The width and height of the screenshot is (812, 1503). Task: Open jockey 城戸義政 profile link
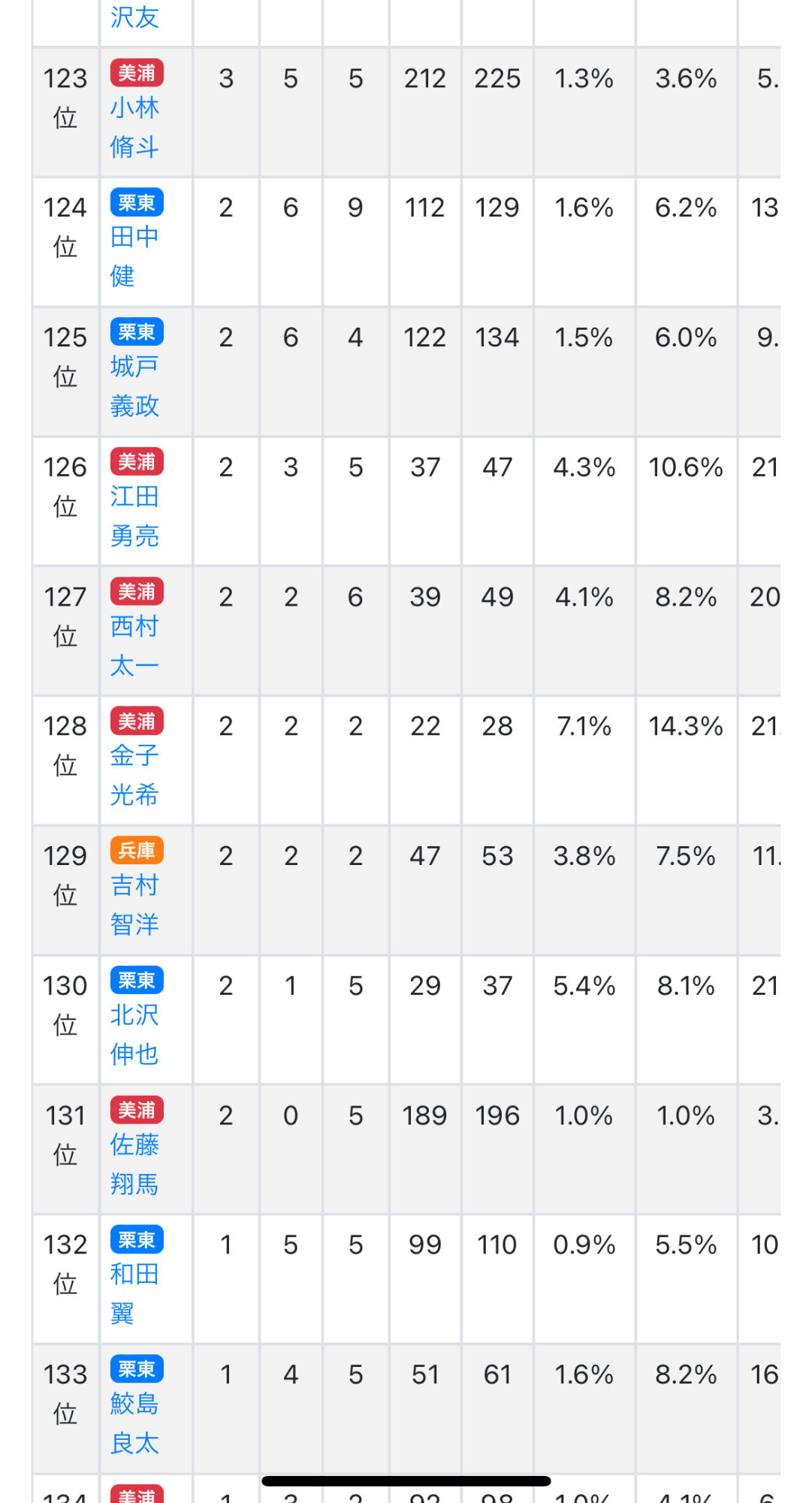(134, 386)
